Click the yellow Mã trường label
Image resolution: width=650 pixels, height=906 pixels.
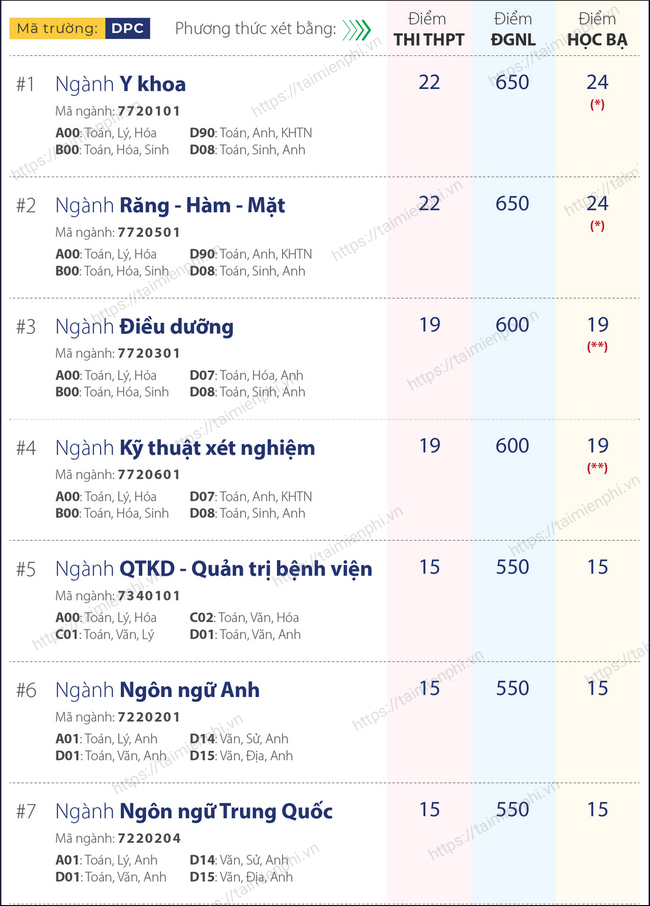pos(57,28)
